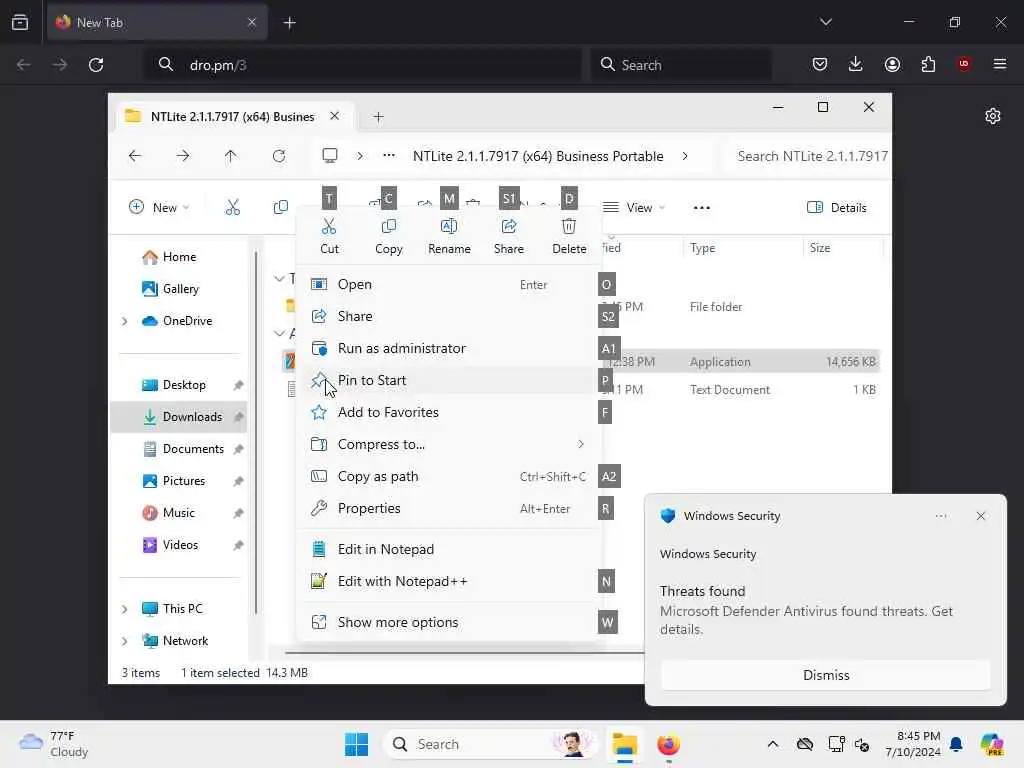1024x768 pixels.
Task: Select Share entry in context menu list
Action: pos(449,316)
